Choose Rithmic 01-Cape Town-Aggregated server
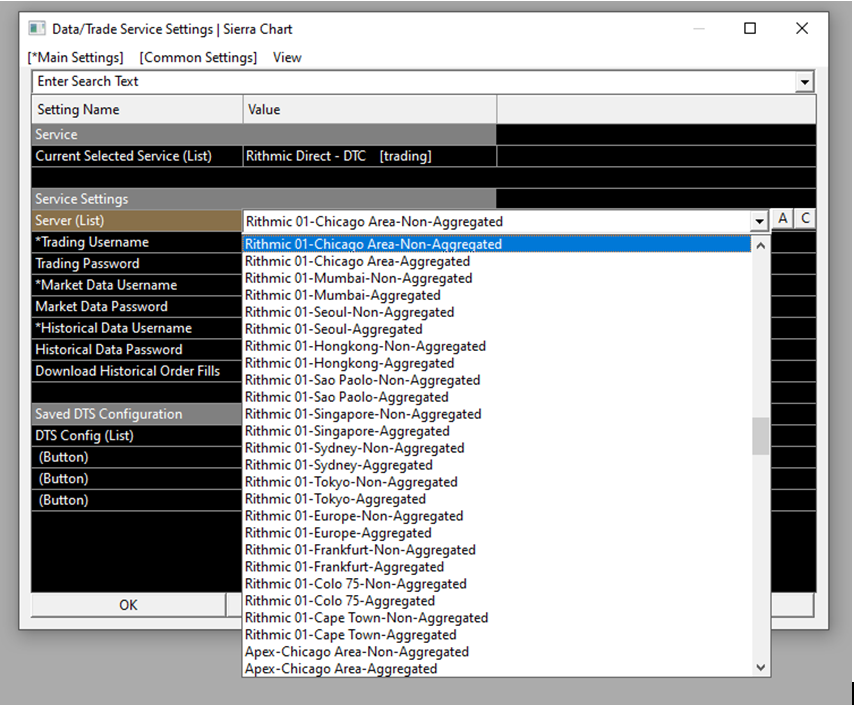The height and width of the screenshot is (707, 855). (x=350, y=635)
